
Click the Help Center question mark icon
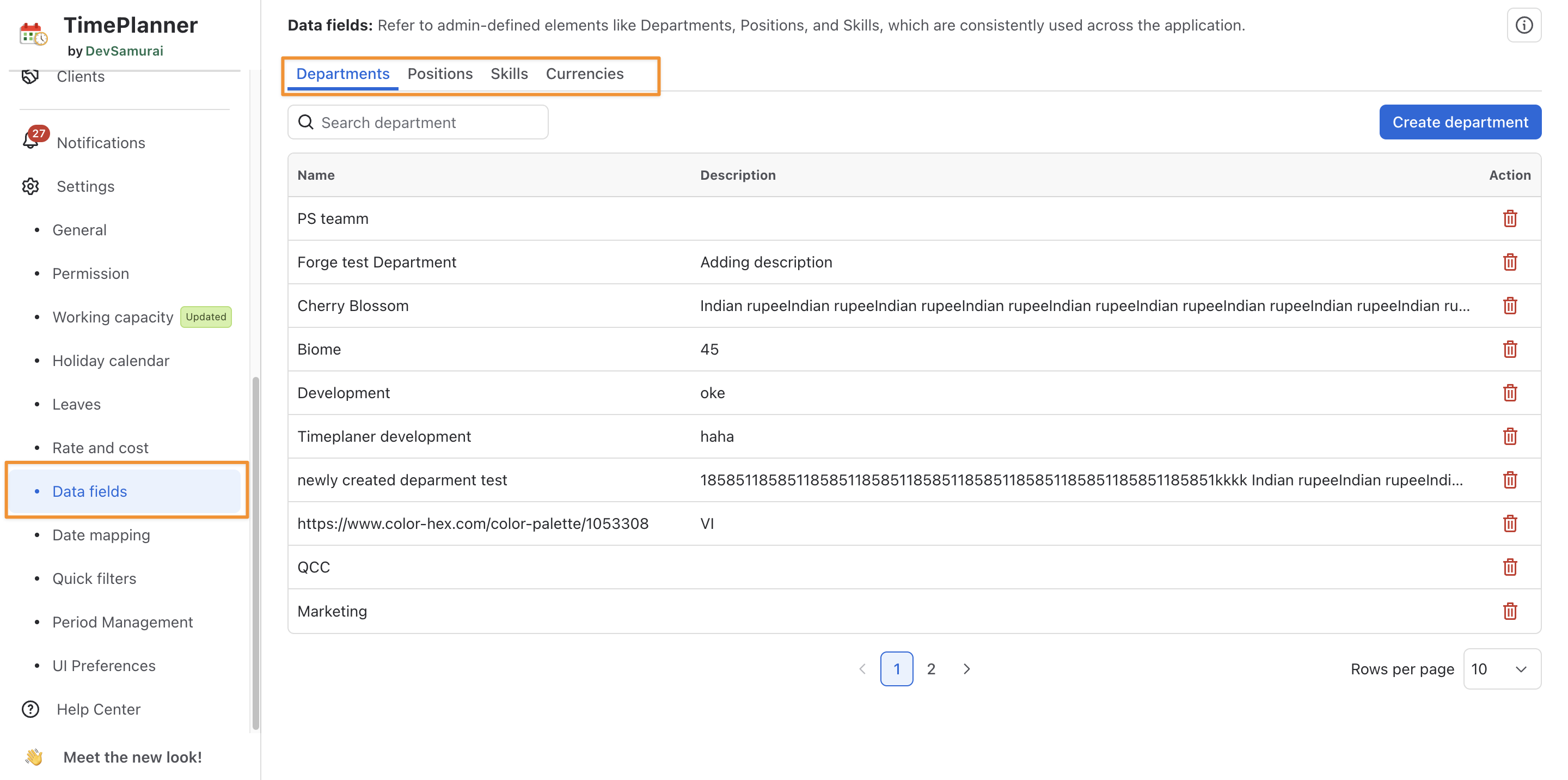click(x=30, y=709)
